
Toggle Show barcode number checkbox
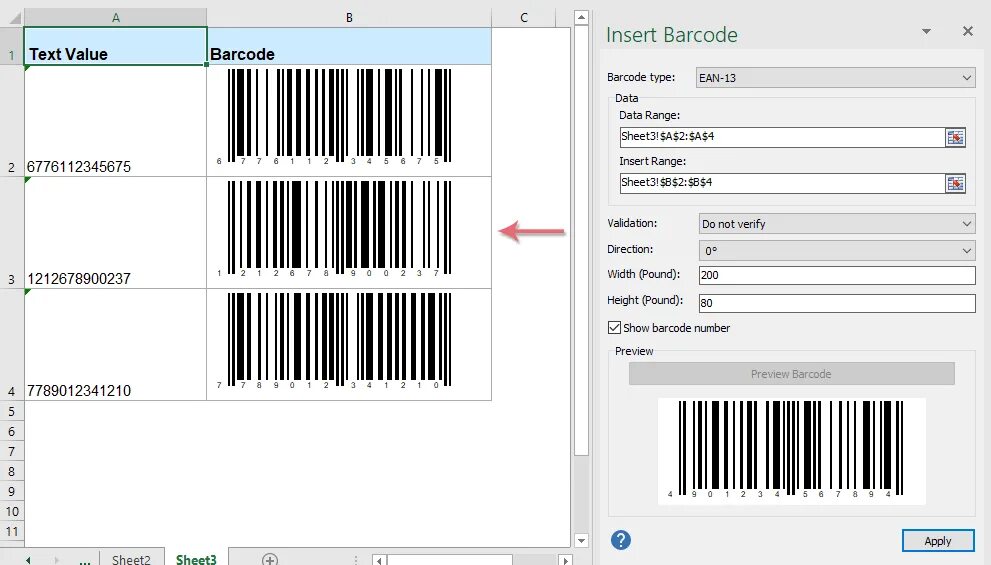pyautogui.click(x=614, y=327)
